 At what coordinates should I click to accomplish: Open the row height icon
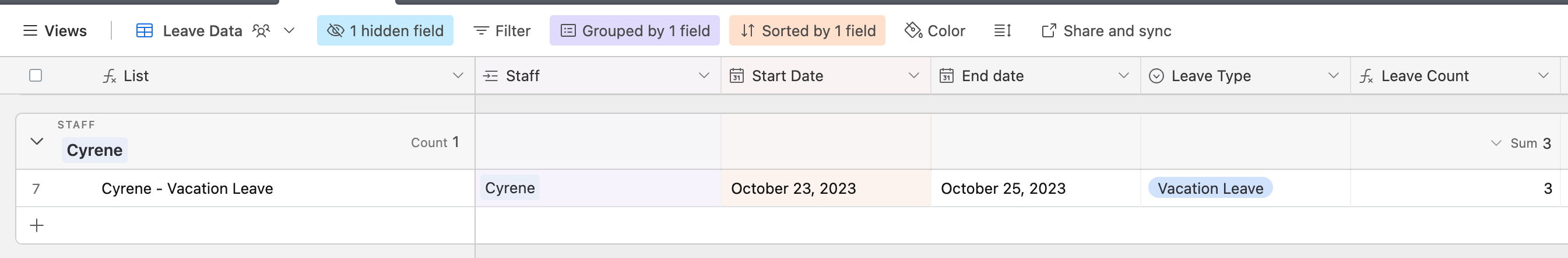1003,30
